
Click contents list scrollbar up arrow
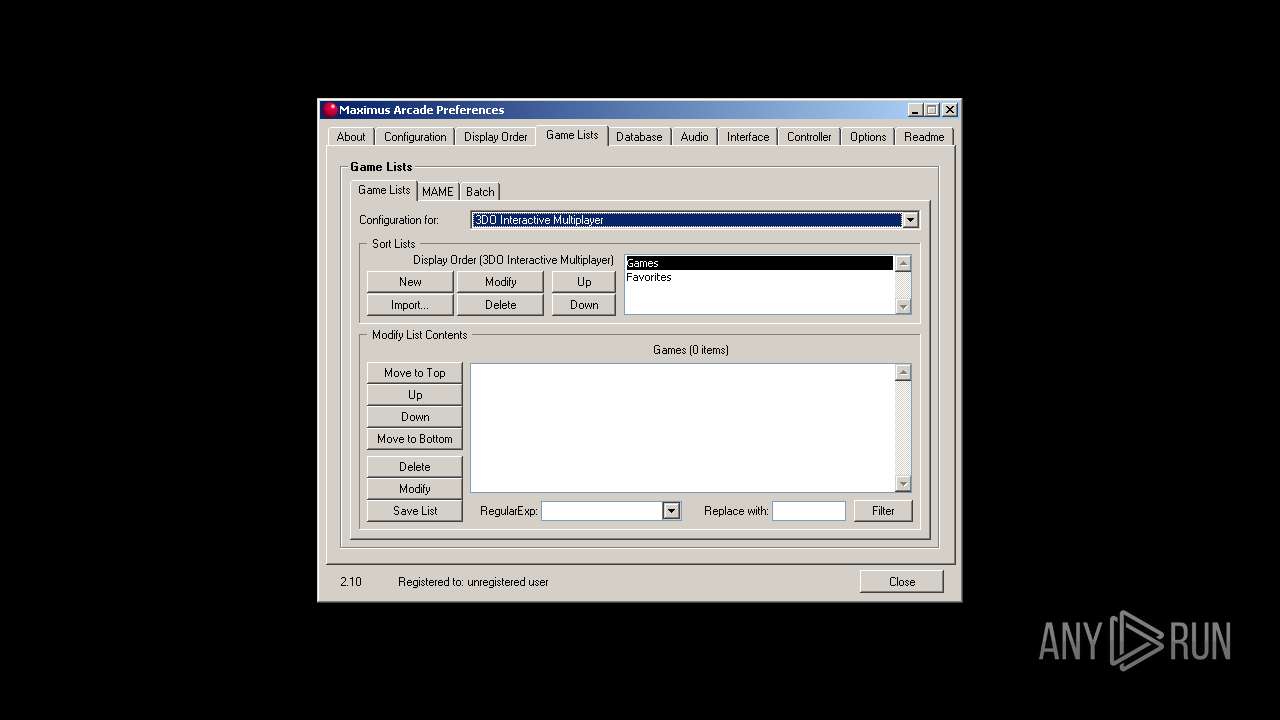(903, 372)
